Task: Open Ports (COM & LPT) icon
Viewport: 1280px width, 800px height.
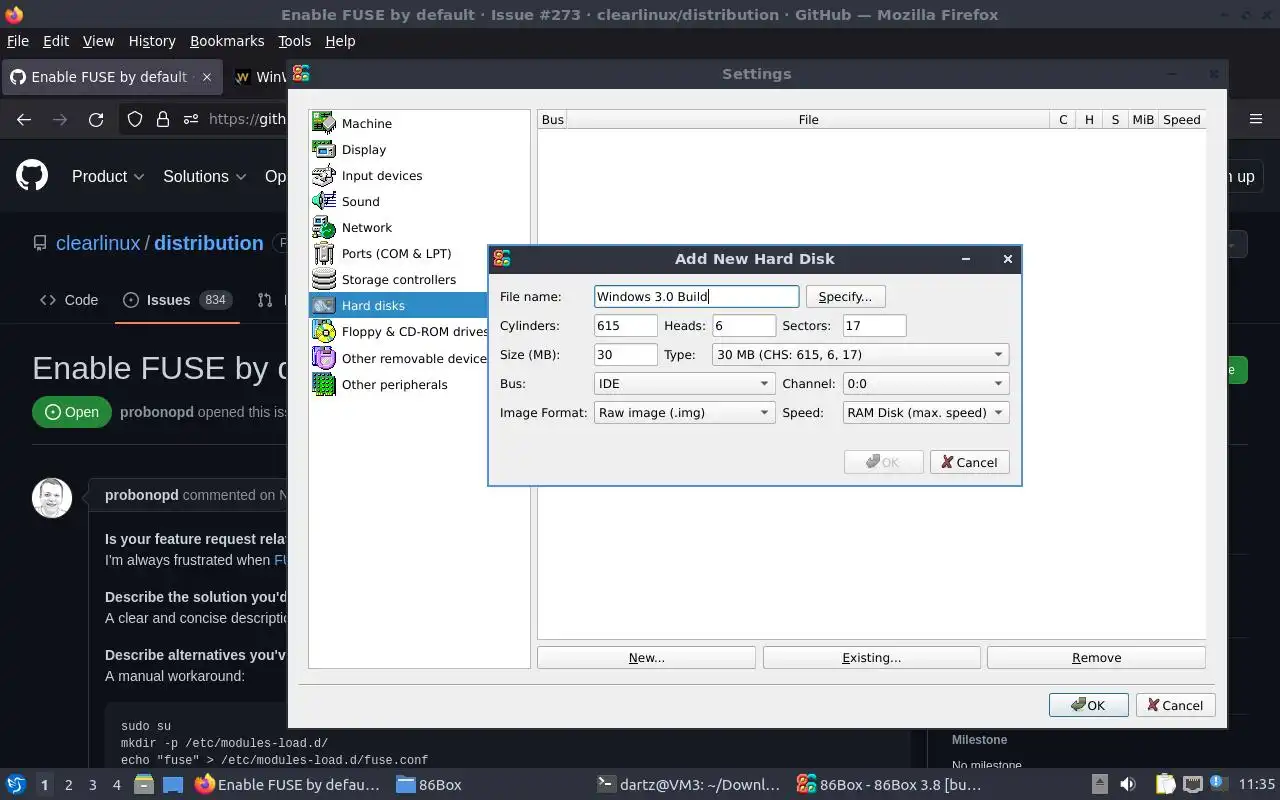Action: 324,253
